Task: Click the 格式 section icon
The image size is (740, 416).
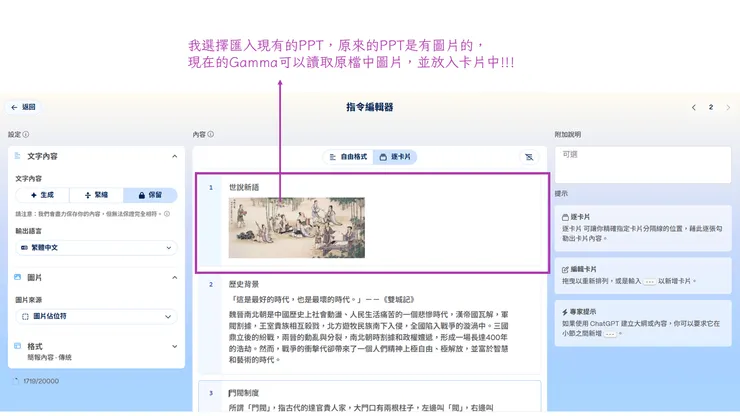Action: pos(18,346)
